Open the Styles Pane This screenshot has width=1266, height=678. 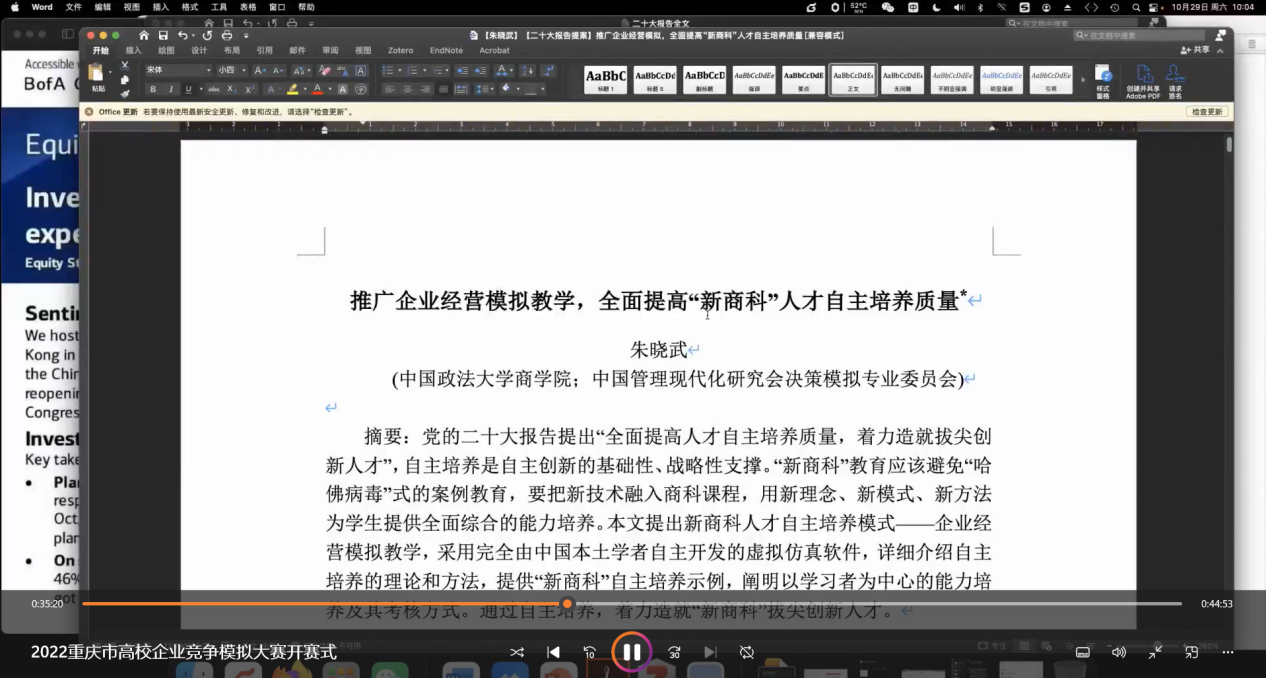click(x=1103, y=80)
